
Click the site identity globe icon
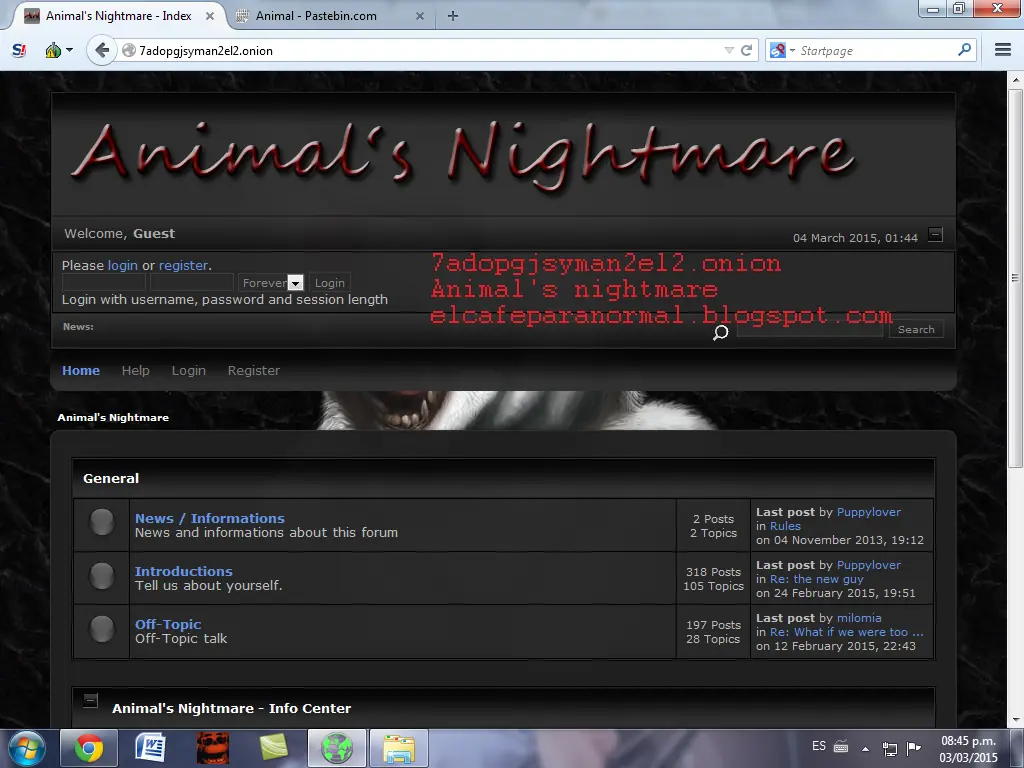[x=129, y=50]
